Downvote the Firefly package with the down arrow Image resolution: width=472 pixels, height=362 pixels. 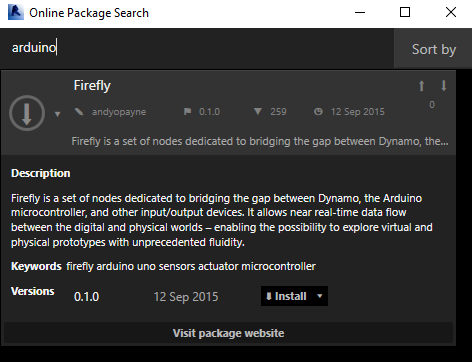[x=444, y=86]
